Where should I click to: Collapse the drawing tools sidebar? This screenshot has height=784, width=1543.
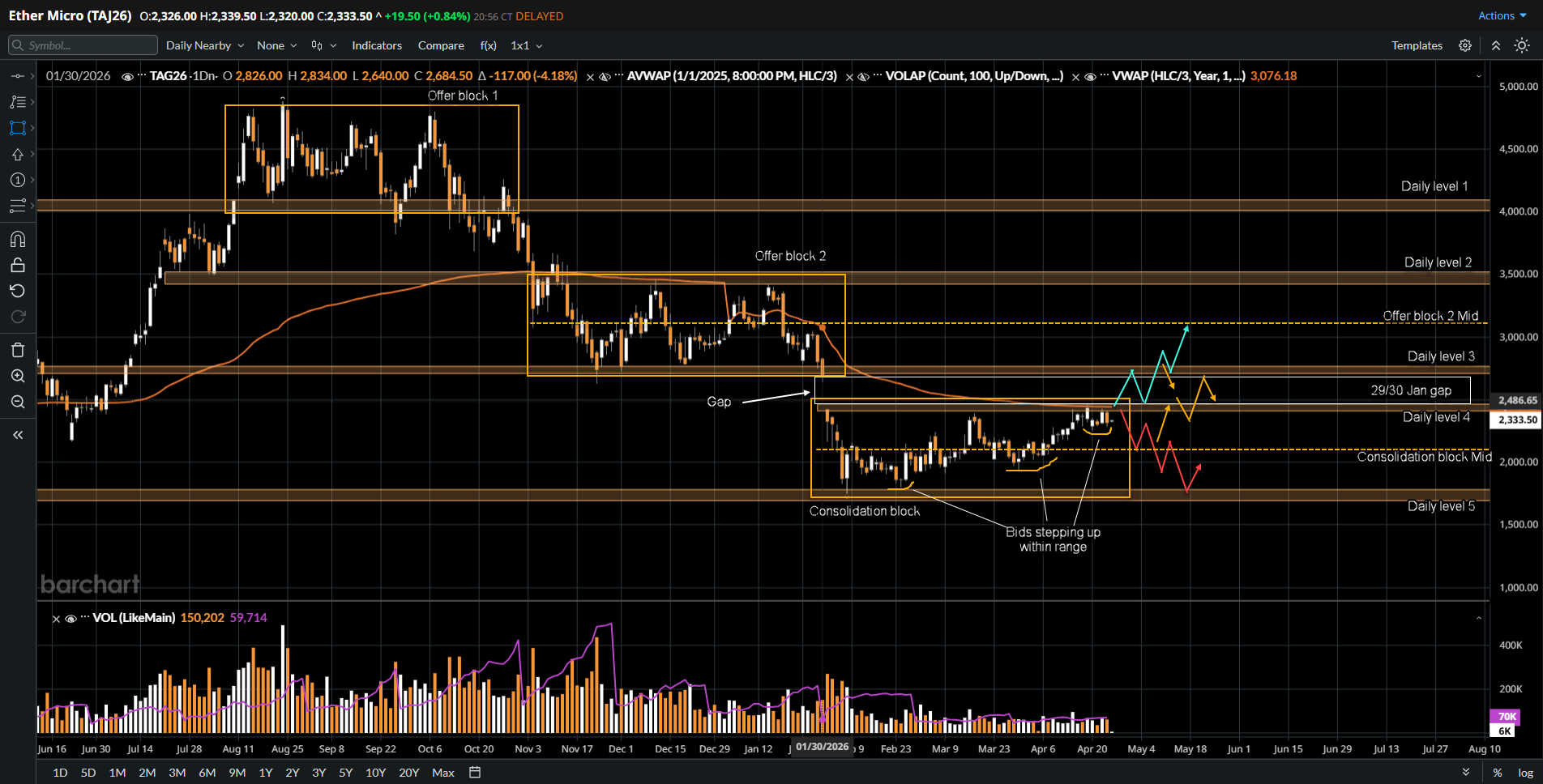click(17, 435)
